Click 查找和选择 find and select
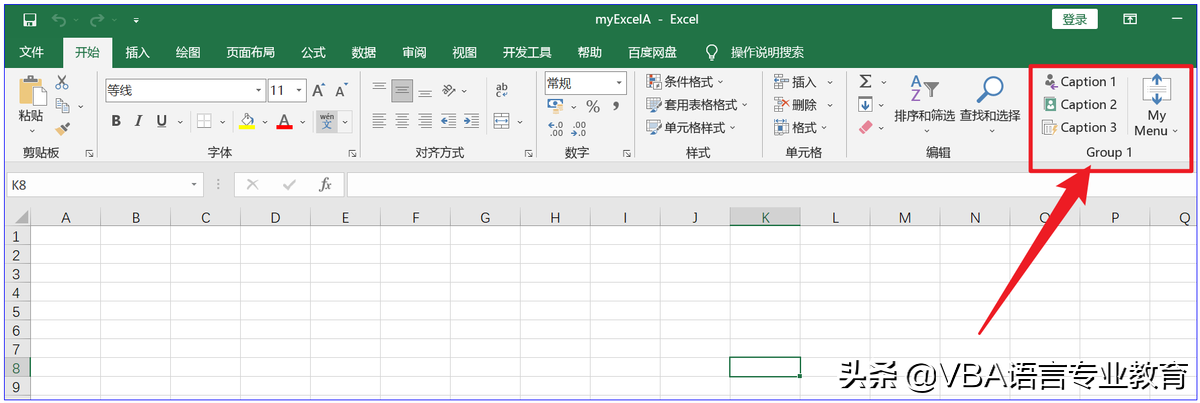The width and height of the screenshot is (1200, 403). pos(990,106)
